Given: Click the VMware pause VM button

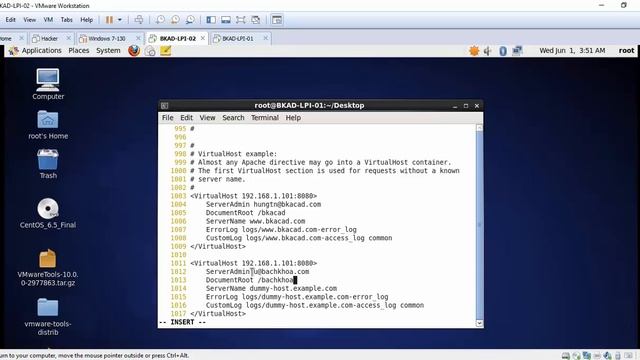Looking at the screenshot, I should 109,20.
